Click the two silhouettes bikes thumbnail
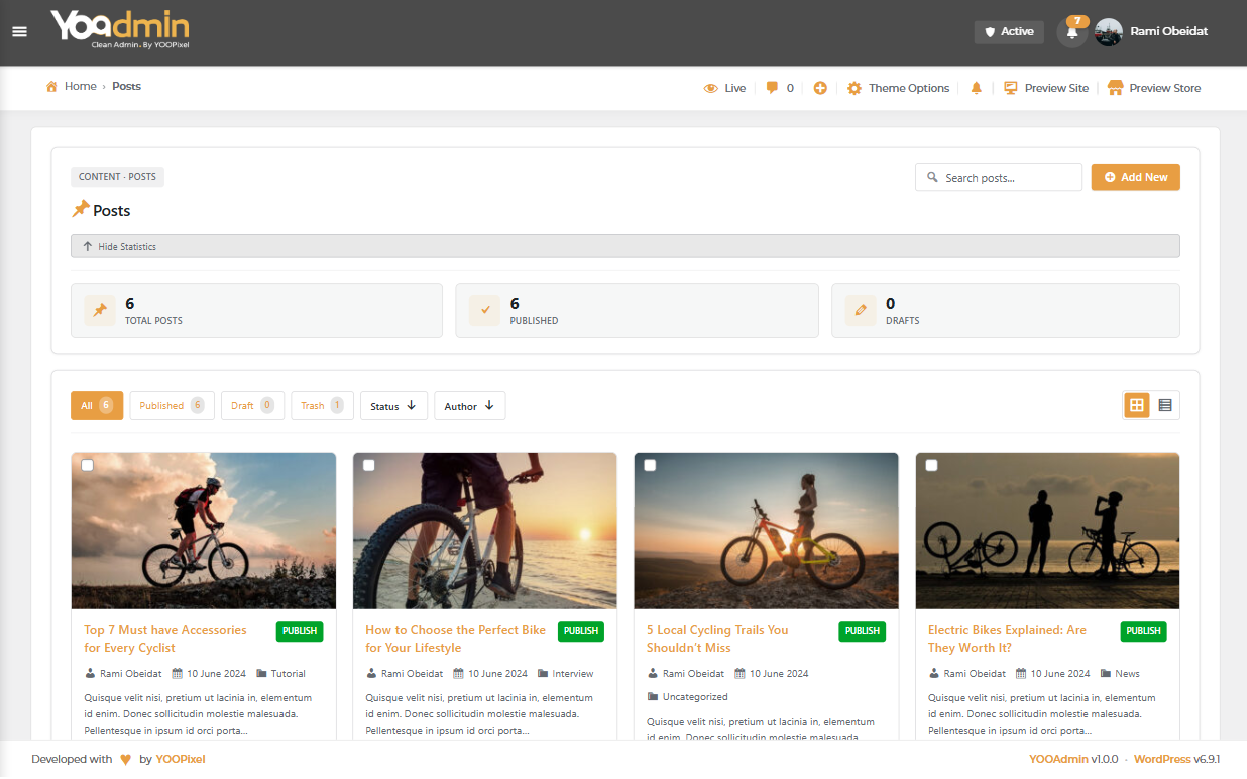The width and height of the screenshot is (1247, 779). pyautogui.click(x=1047, y=531)
